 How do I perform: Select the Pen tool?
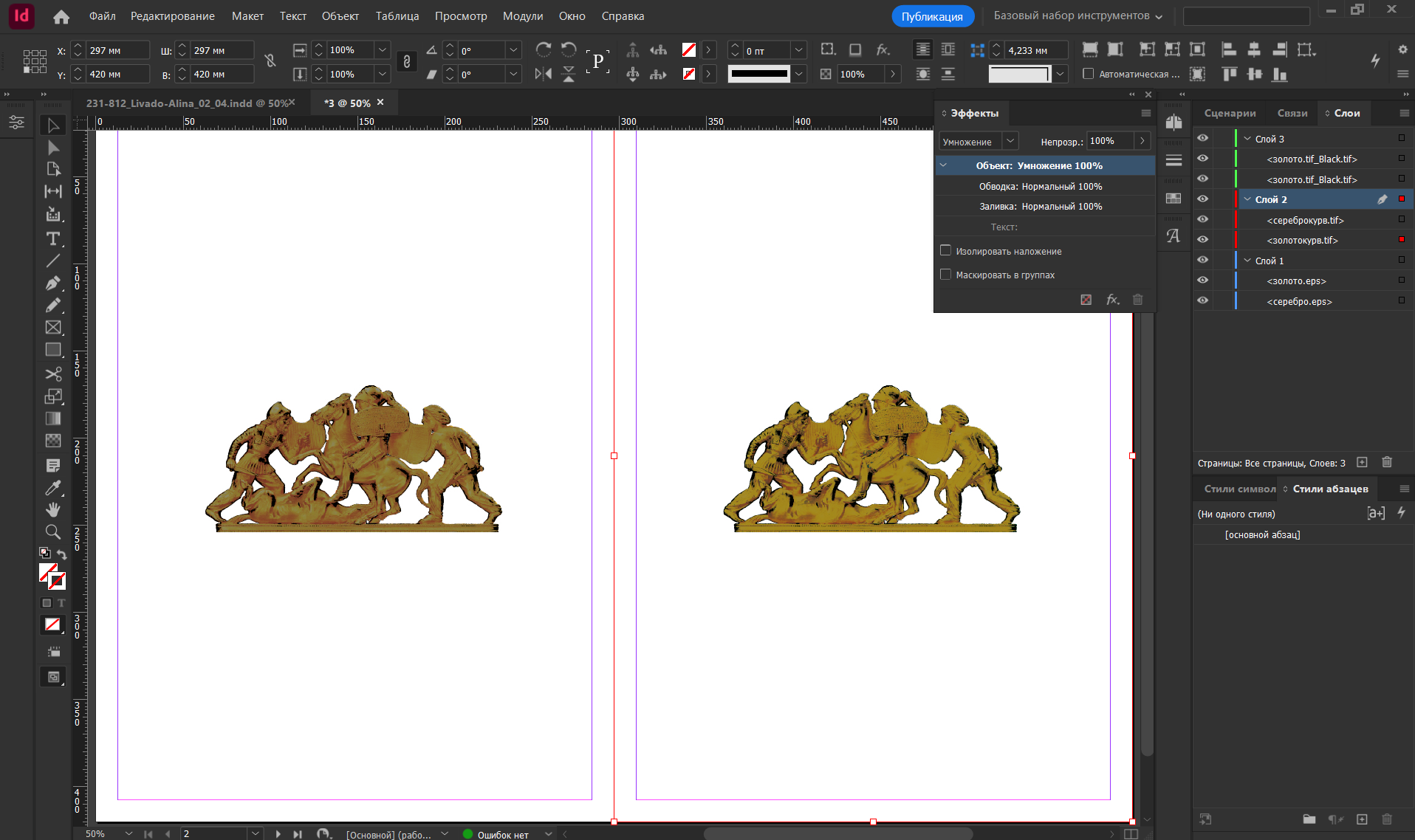(53, 283)
